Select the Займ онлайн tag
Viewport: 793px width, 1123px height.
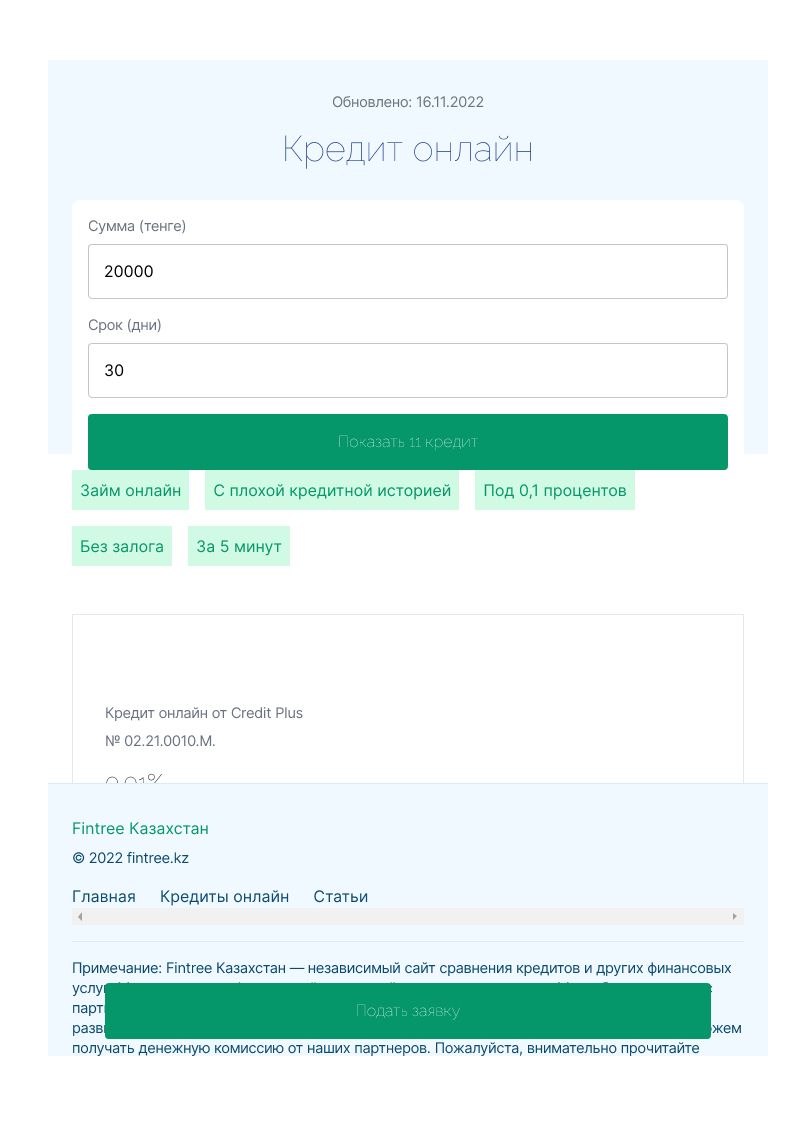pyautogui.click(x=131, y=491)
